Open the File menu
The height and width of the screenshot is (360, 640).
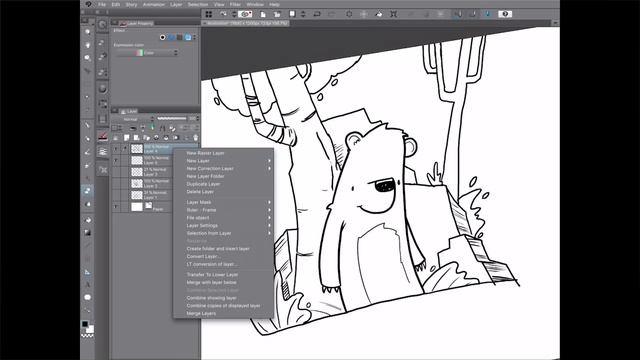[x=102, y=4]
